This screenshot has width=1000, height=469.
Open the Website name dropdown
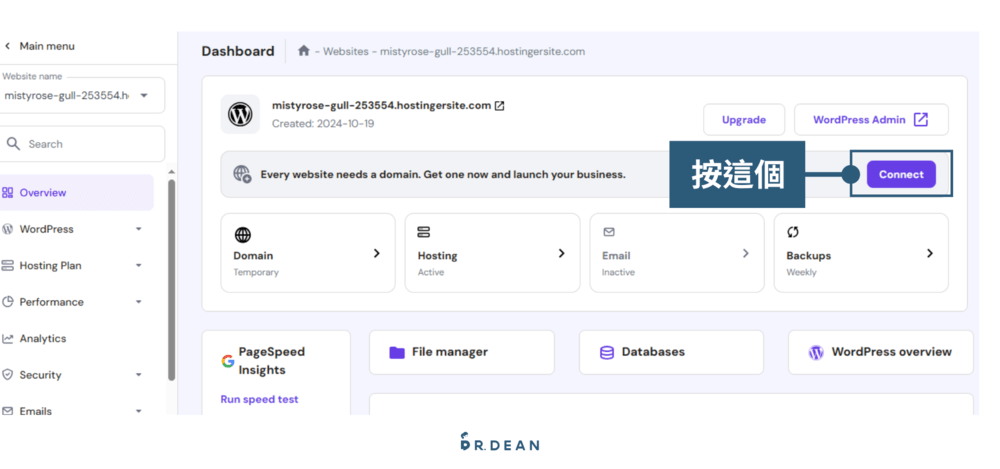[82, 95]
